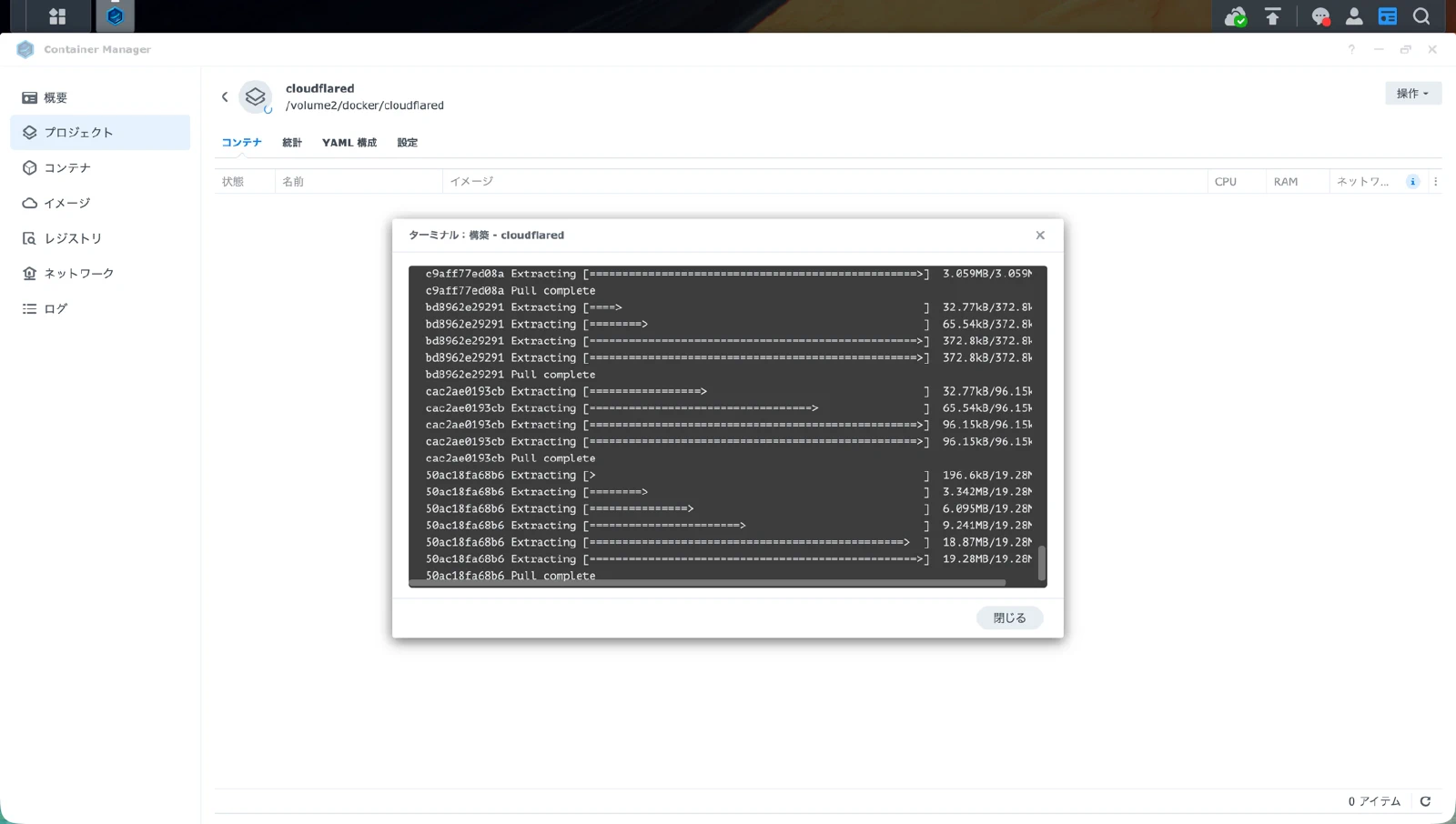Switch to the 統計 tab
The height and width of the screenshot is (824, 1456).
tap(292, 143)
